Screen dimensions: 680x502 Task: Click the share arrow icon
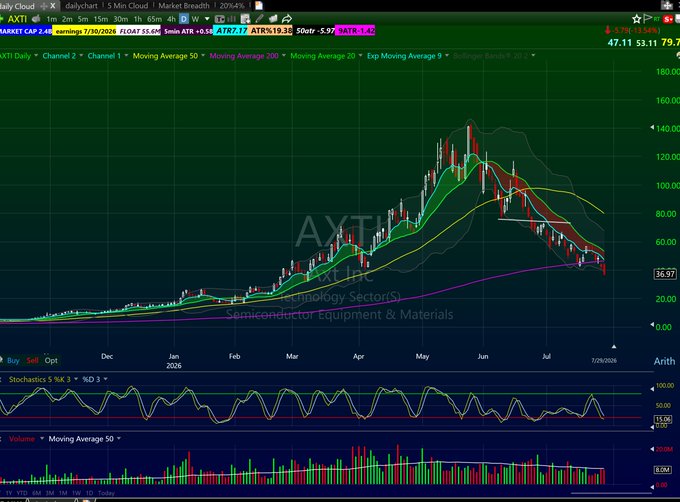coord(287,19)
